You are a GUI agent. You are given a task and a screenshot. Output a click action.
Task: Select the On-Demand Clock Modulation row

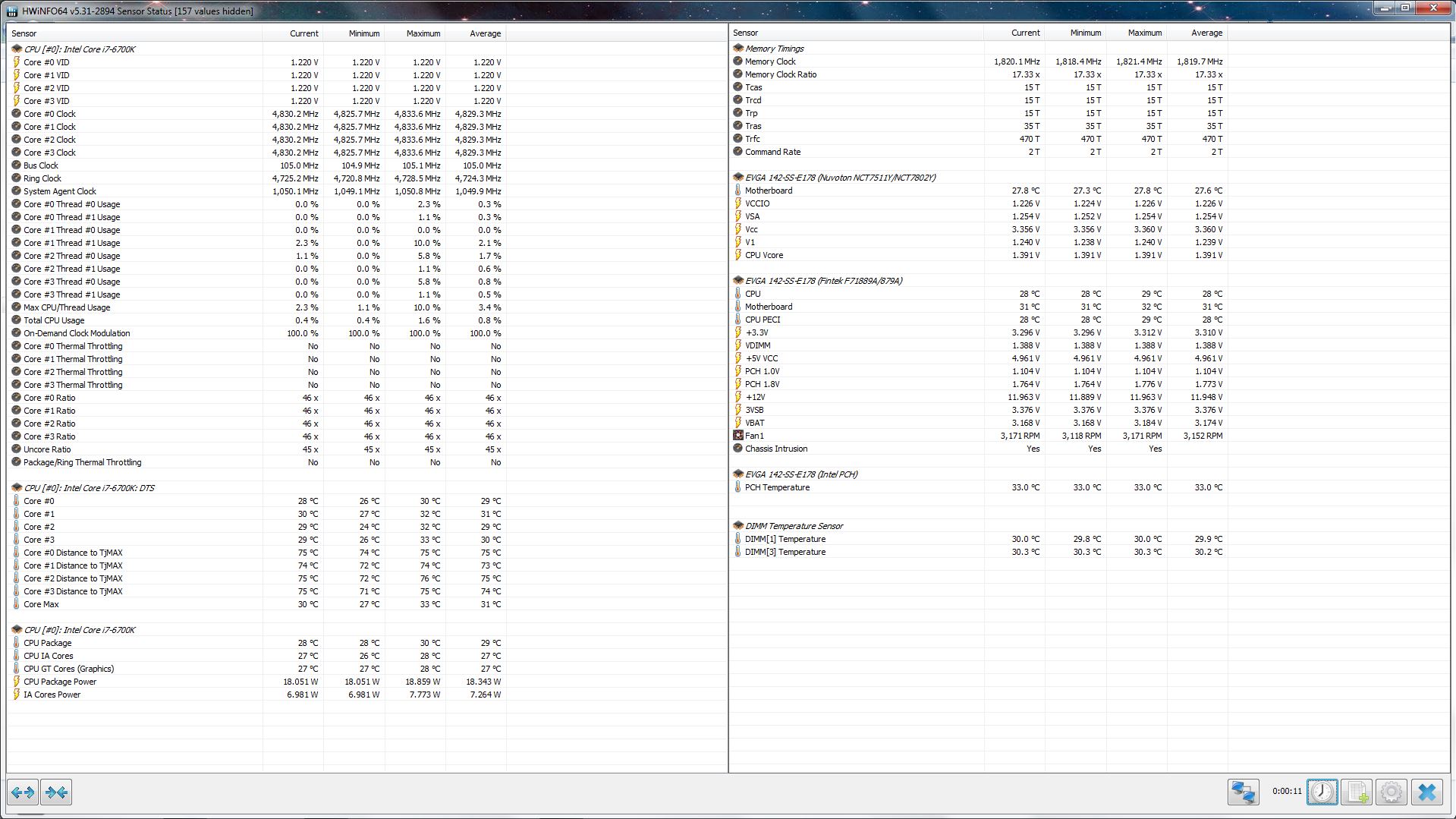click(x=257, y=333)
